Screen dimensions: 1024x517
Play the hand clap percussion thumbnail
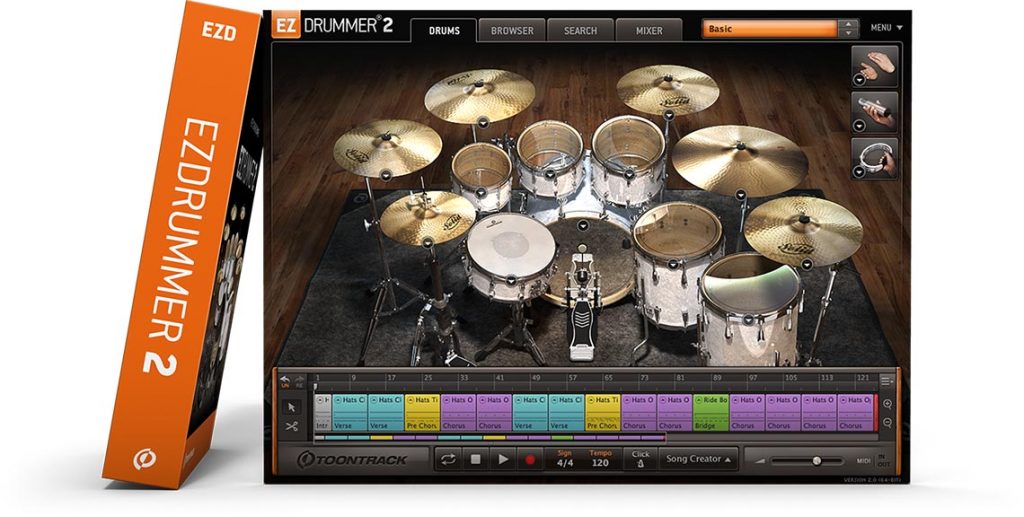tap(875, 66)
